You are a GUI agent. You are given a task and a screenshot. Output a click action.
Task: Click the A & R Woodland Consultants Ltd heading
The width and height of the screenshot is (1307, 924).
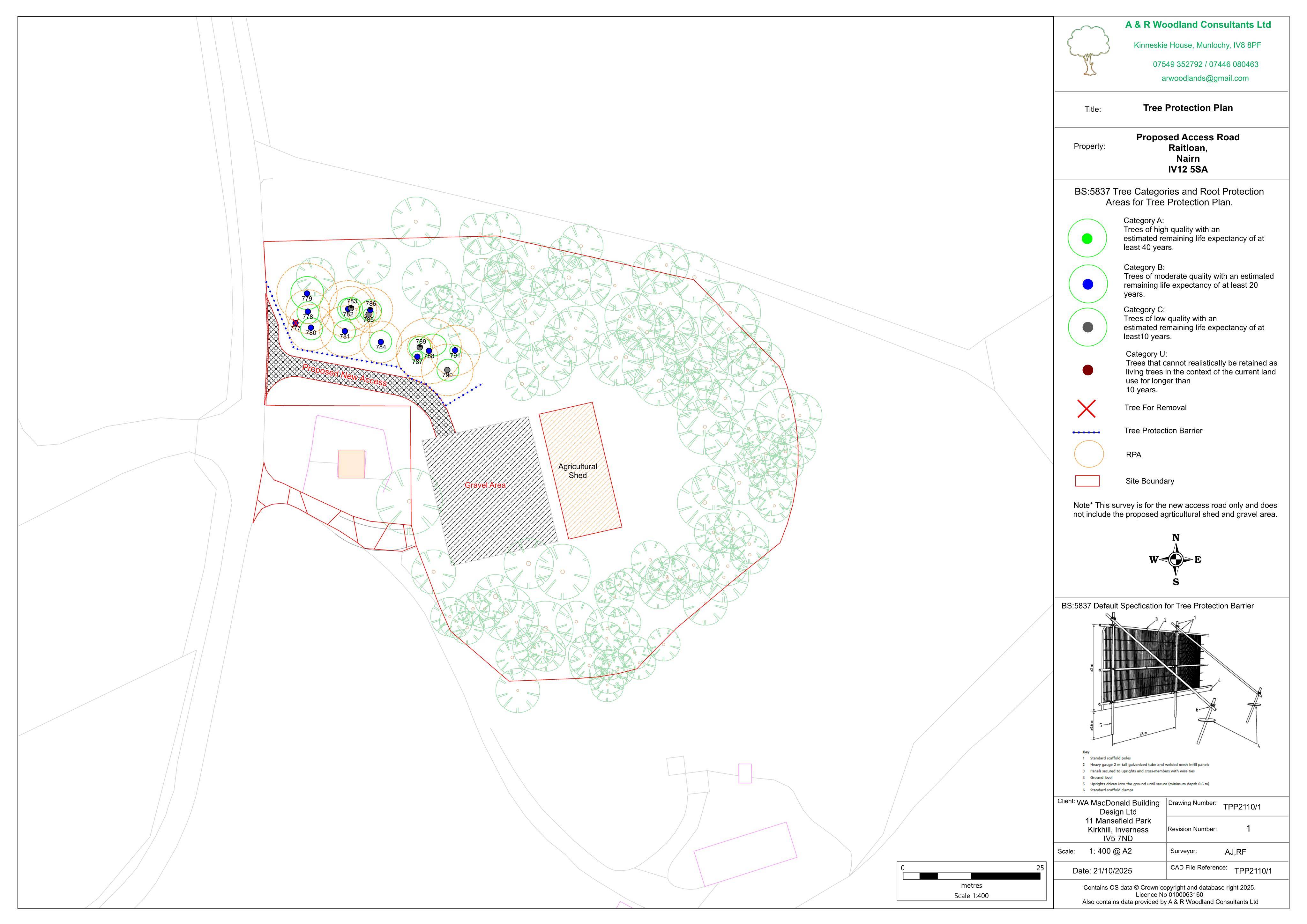coord(1198,25)
